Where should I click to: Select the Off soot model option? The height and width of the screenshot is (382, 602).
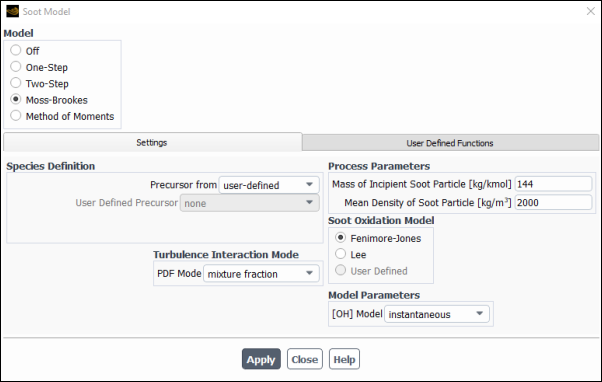(x=16, y=50)
